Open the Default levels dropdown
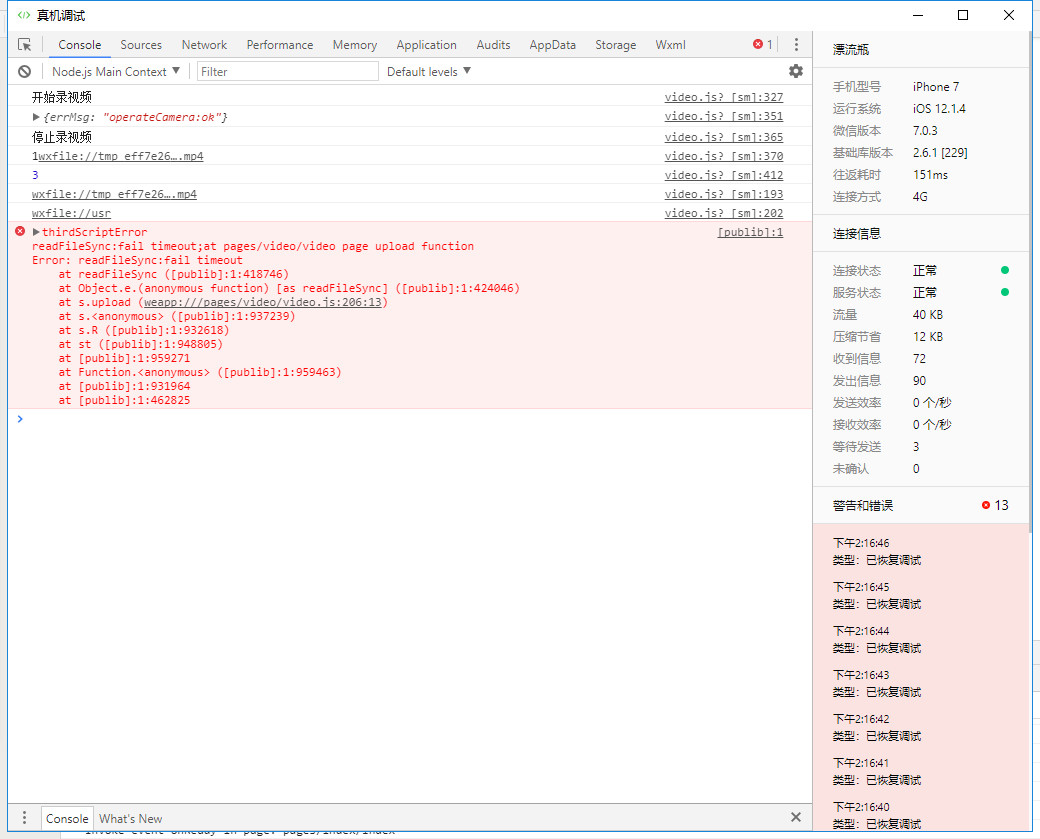The height and width of the screenshot is (839, 1040). pos(428,71)
